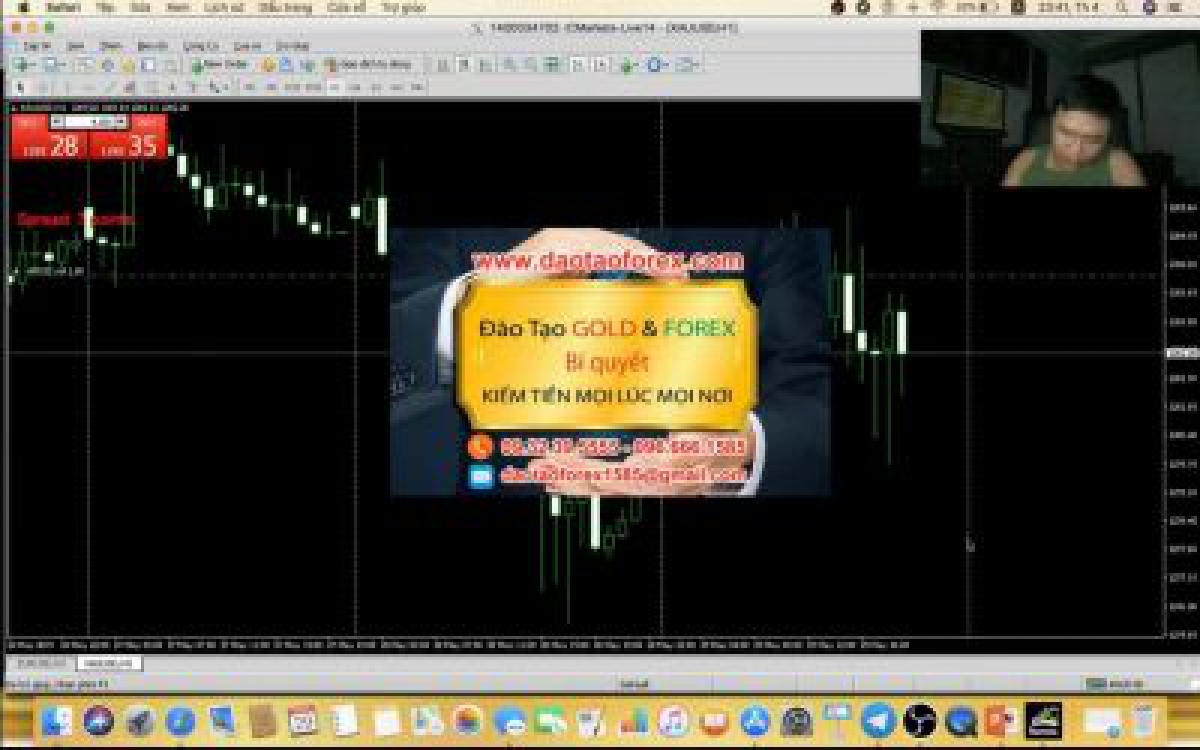1200x750 pixels.
Task: Toggle the AutoTrading button in the toolbar
Action: (x=367, y=64)
